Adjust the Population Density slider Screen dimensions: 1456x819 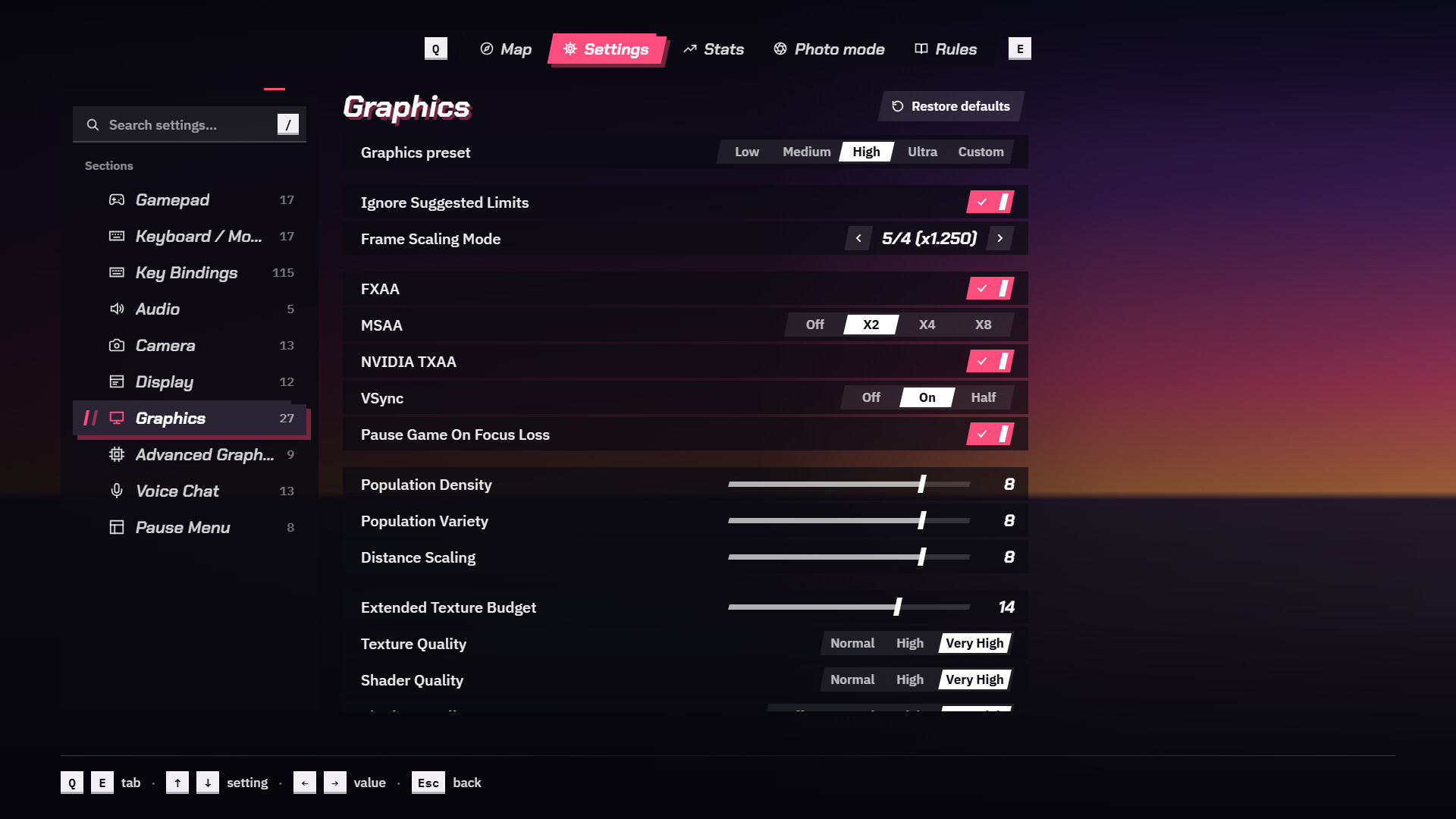tap(849, 484)
